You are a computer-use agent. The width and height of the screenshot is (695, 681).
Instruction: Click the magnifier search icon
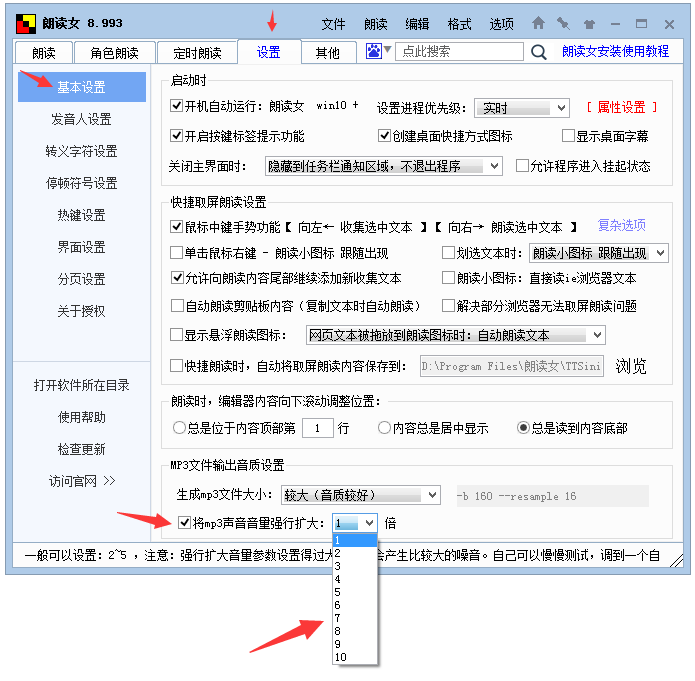point(539,52)
